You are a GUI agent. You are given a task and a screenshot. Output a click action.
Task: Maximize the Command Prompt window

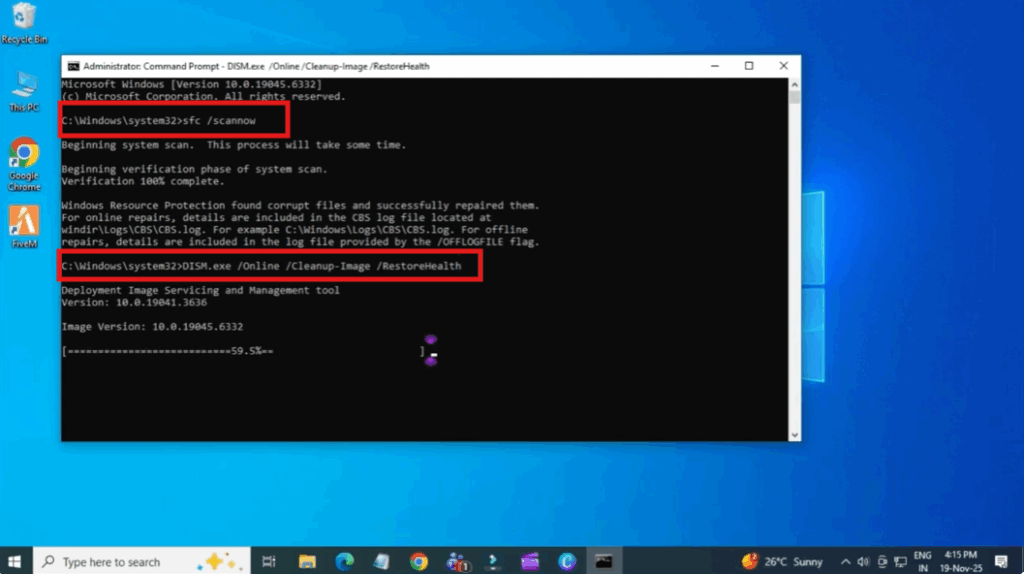[x=749, y=66]
